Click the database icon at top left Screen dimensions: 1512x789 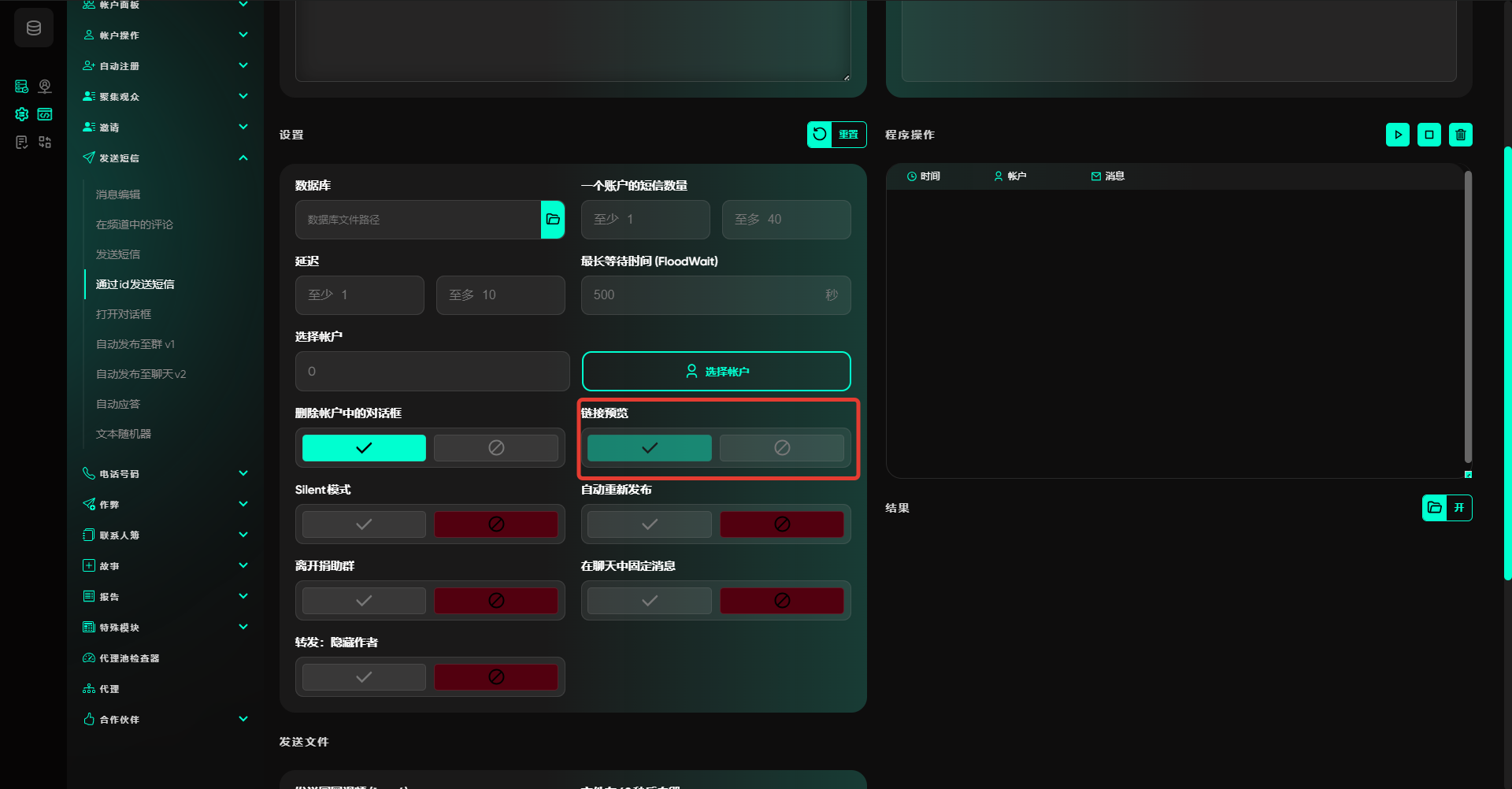pyautogui.click(x=34, y=28)
